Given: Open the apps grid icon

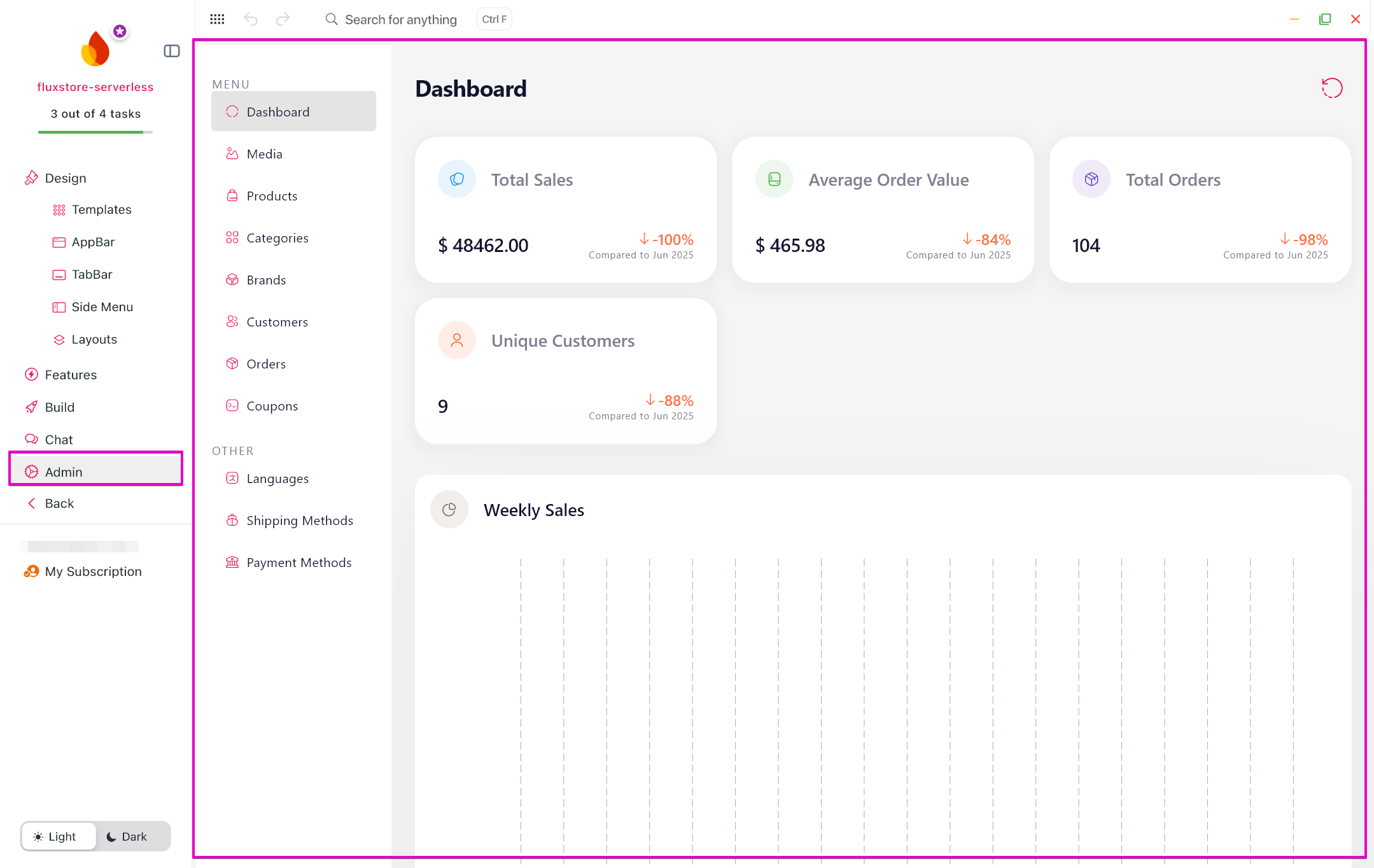Looking at the screenshot, I should pyautogui.click(x=217, y=19).
